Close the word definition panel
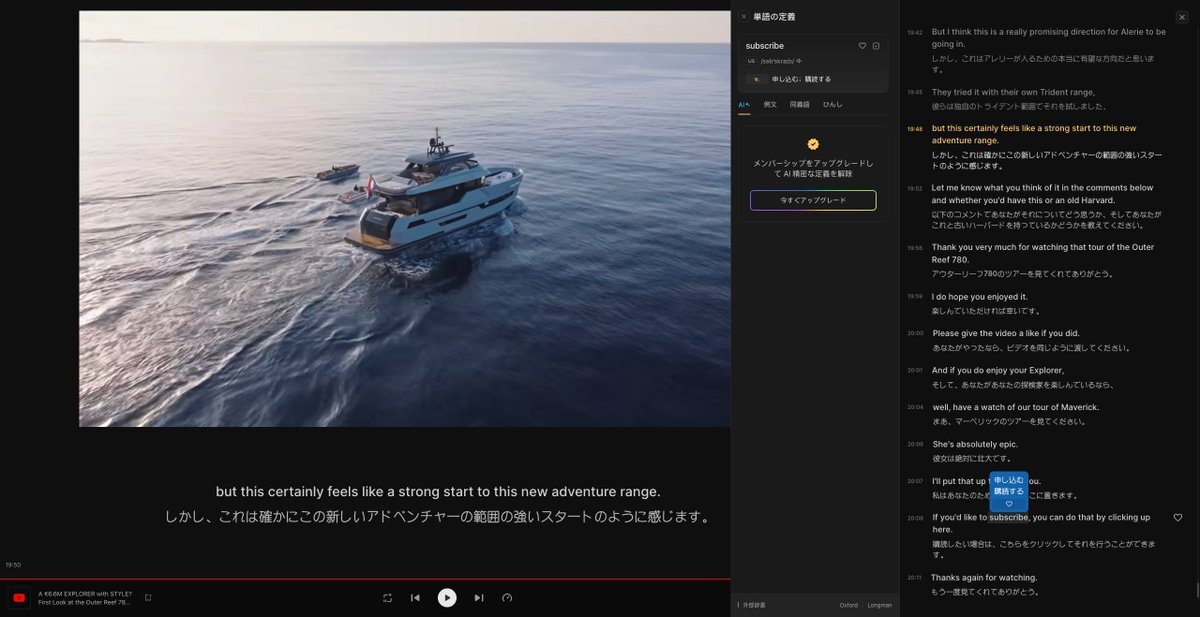This screenshot has width=1200, height=617. tap(744, 17)
